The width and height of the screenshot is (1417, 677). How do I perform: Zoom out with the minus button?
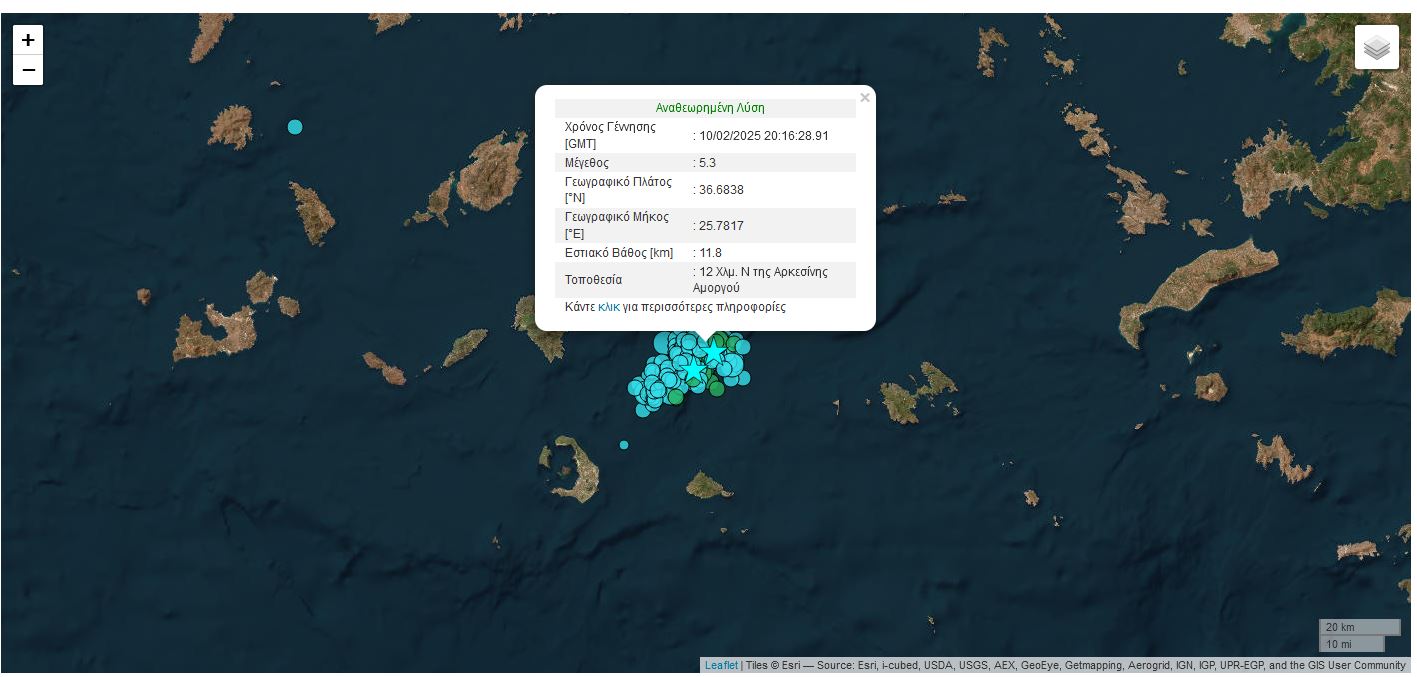[28, 70]
